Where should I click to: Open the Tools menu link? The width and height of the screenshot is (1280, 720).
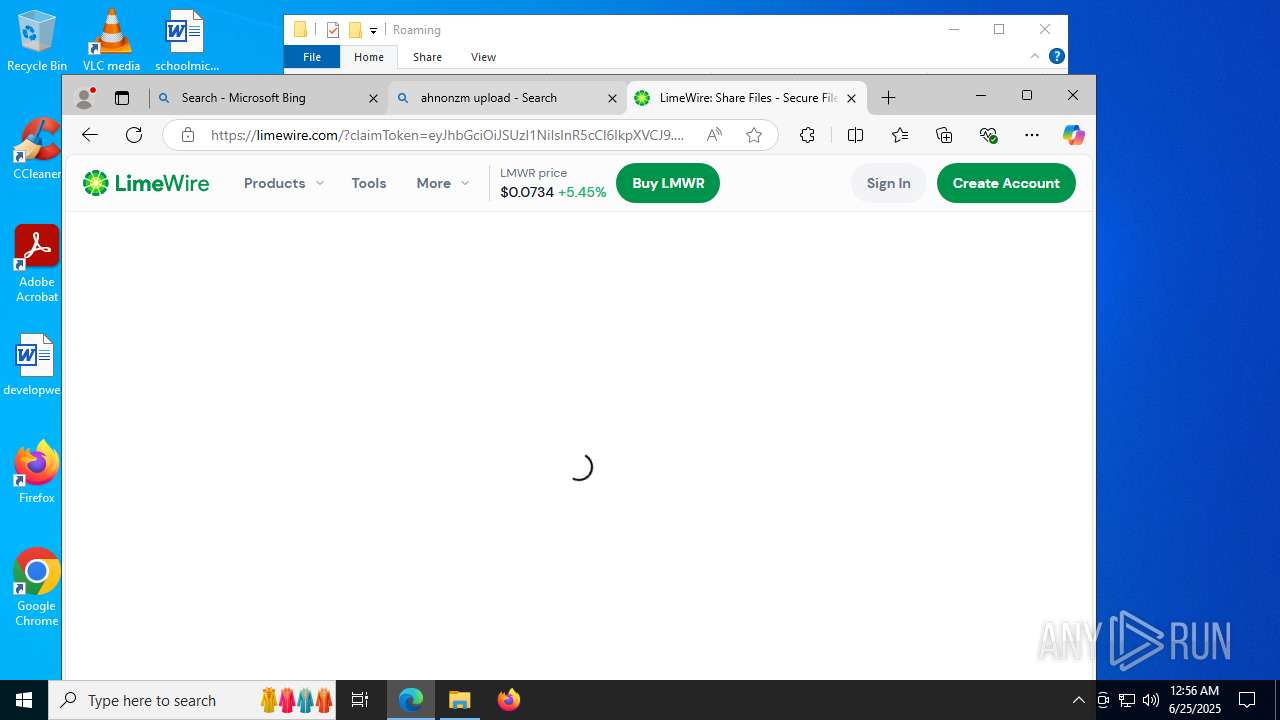[x=369, y=183]
